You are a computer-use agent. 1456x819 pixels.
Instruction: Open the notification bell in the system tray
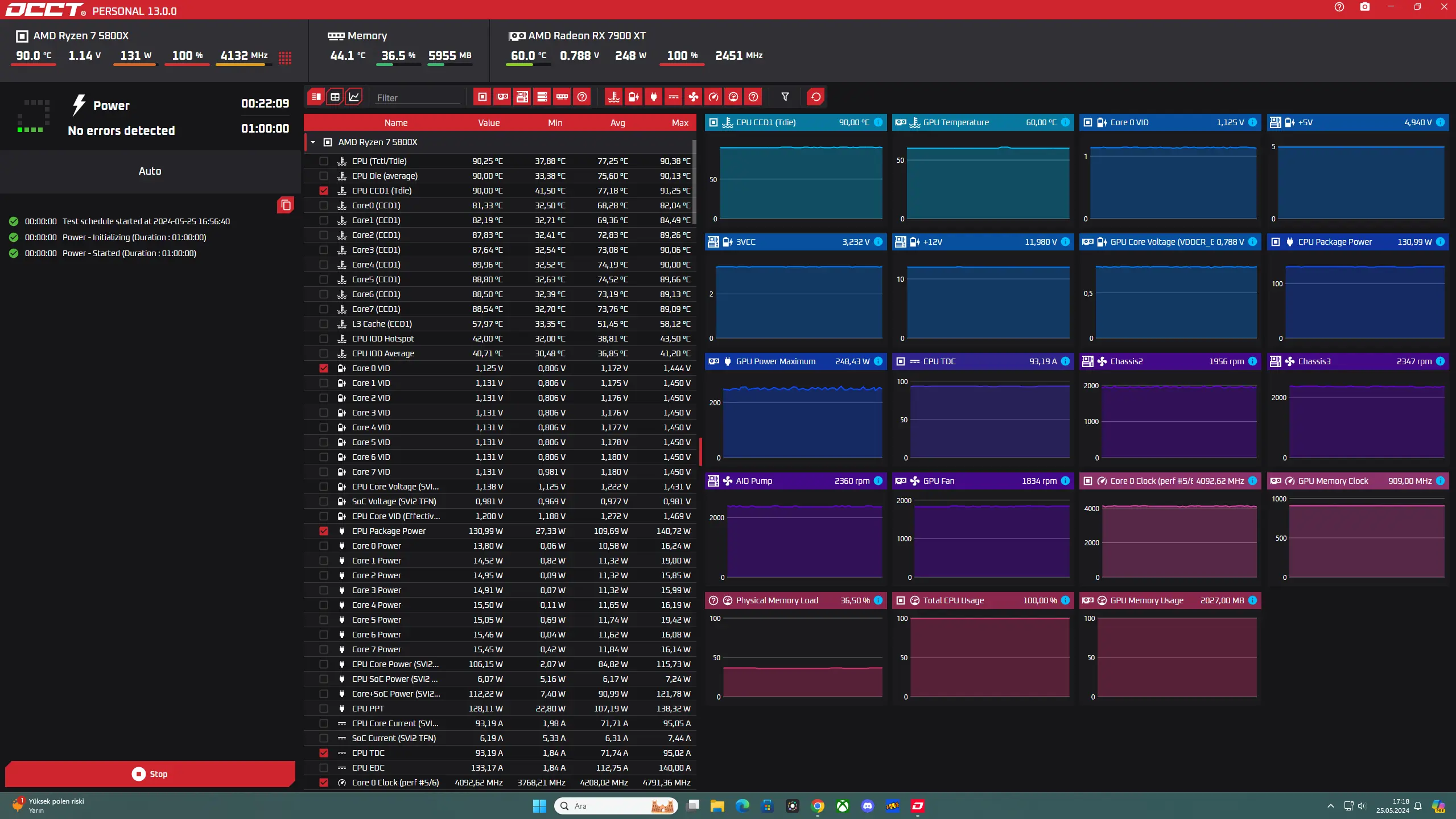point(1418,806)
